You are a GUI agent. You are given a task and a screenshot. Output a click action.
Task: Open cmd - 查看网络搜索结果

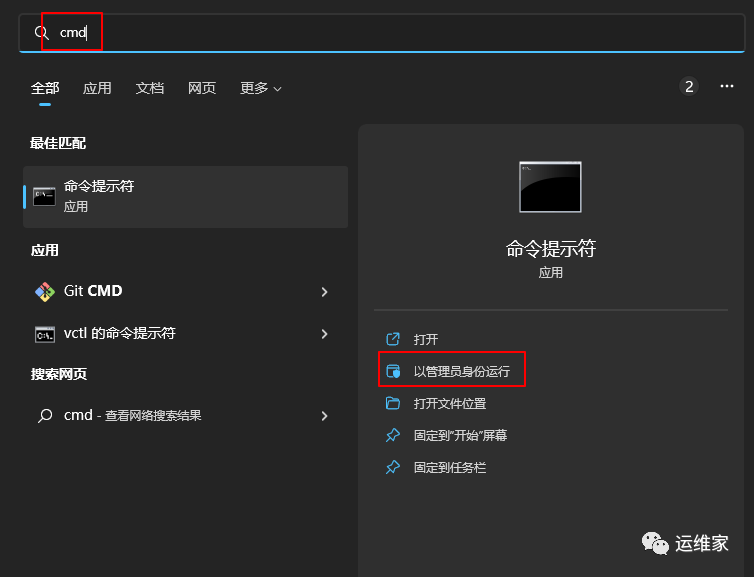click(186, 415)
